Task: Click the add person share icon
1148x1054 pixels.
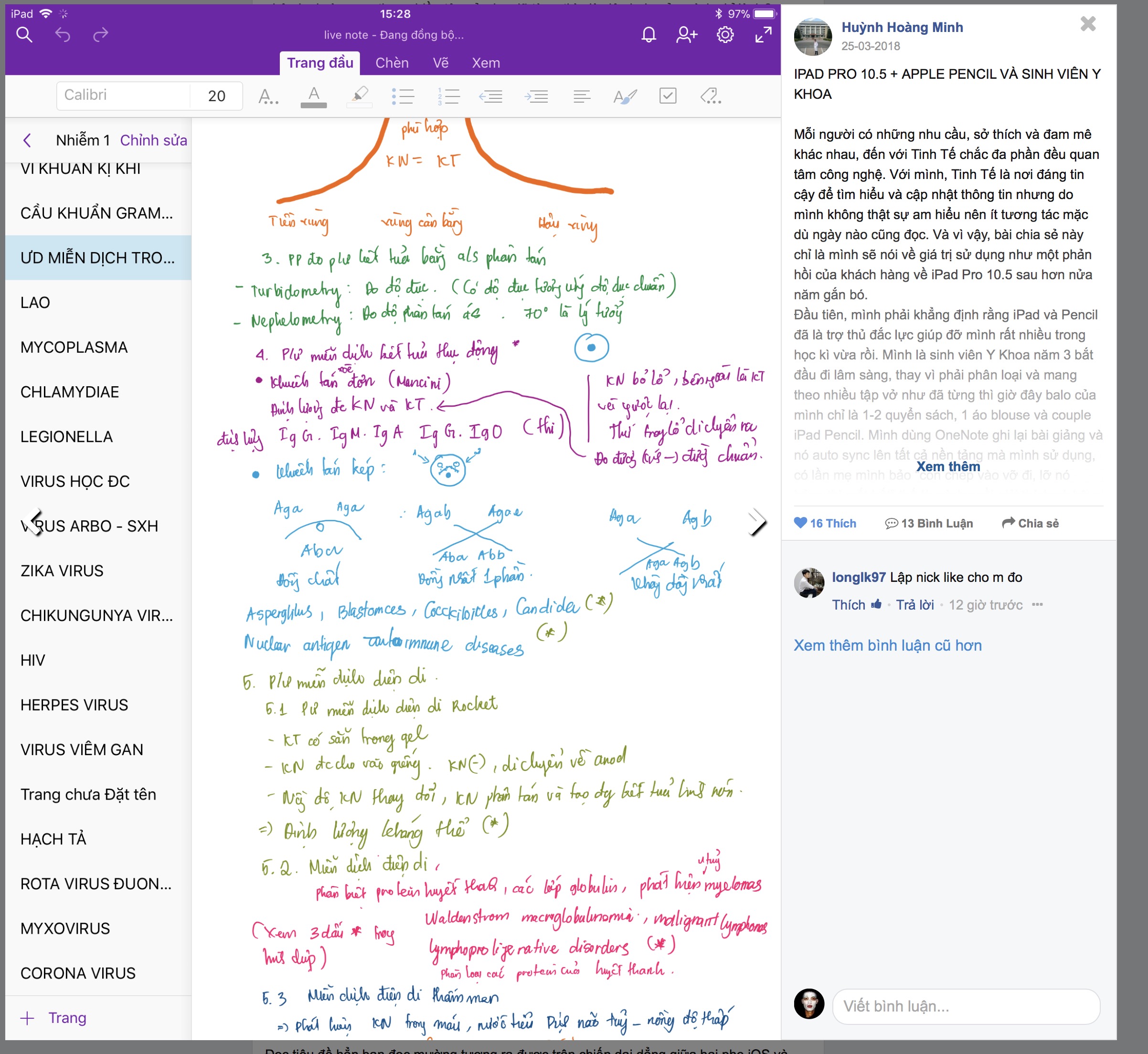Action: tap(686, 35)
